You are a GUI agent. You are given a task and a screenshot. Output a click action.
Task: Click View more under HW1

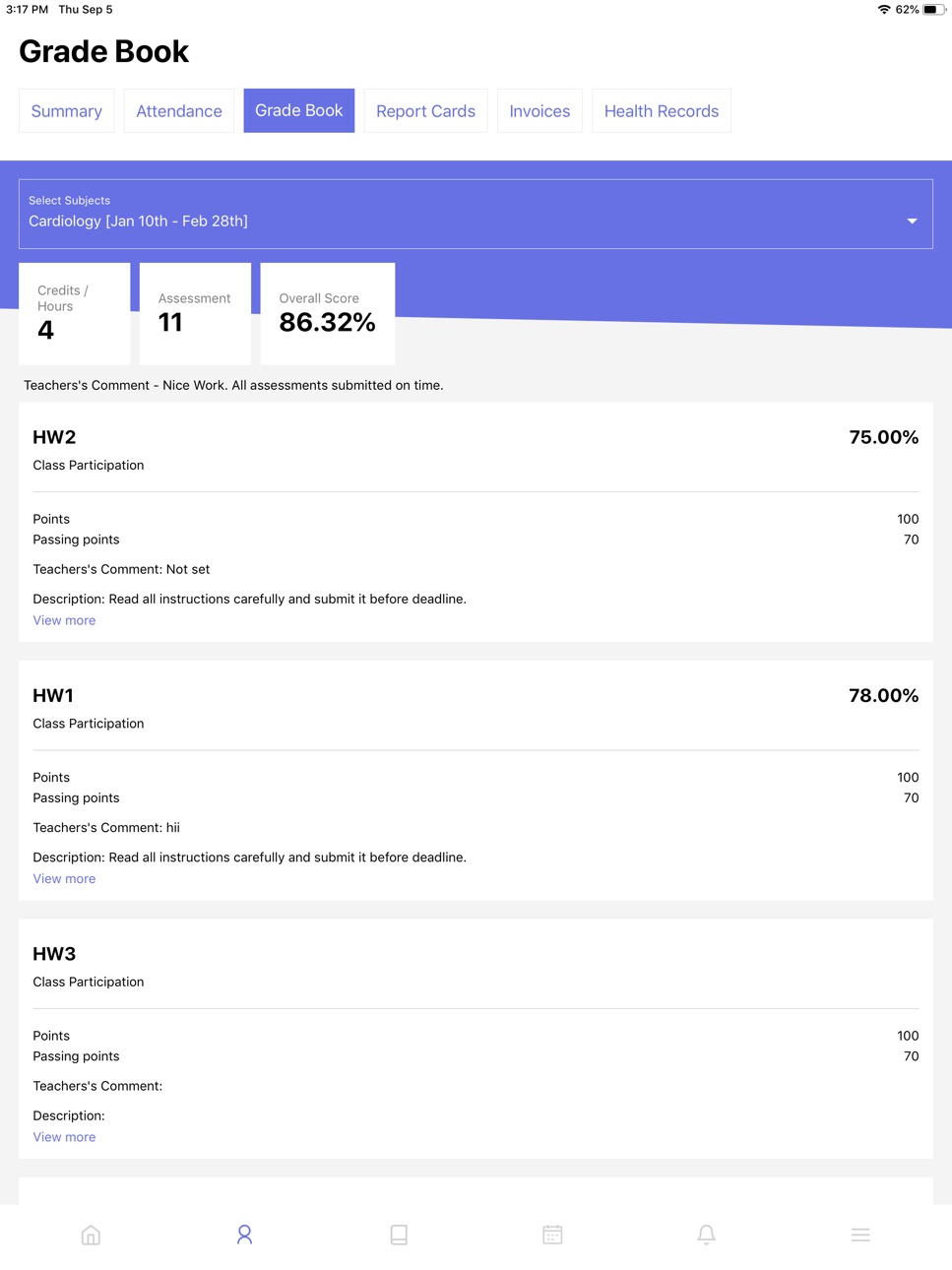point(64,879)
